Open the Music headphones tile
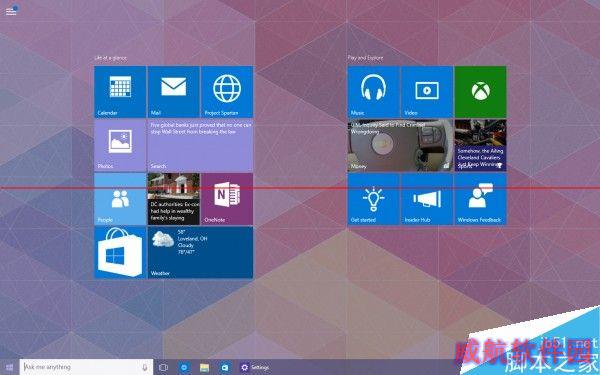The image size is (600, 375). tap(373, 92)
